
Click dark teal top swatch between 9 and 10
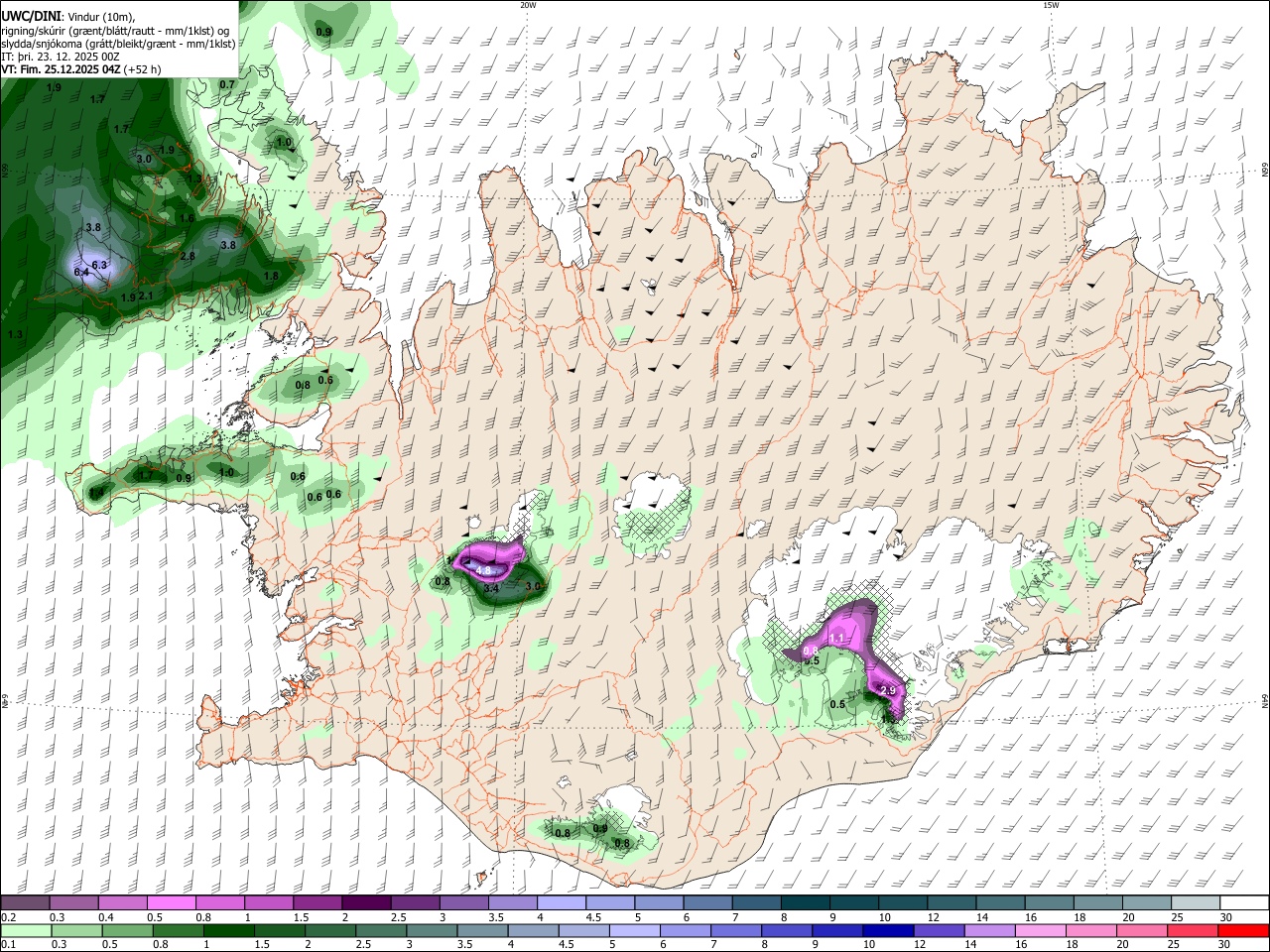tap(853, 902)
